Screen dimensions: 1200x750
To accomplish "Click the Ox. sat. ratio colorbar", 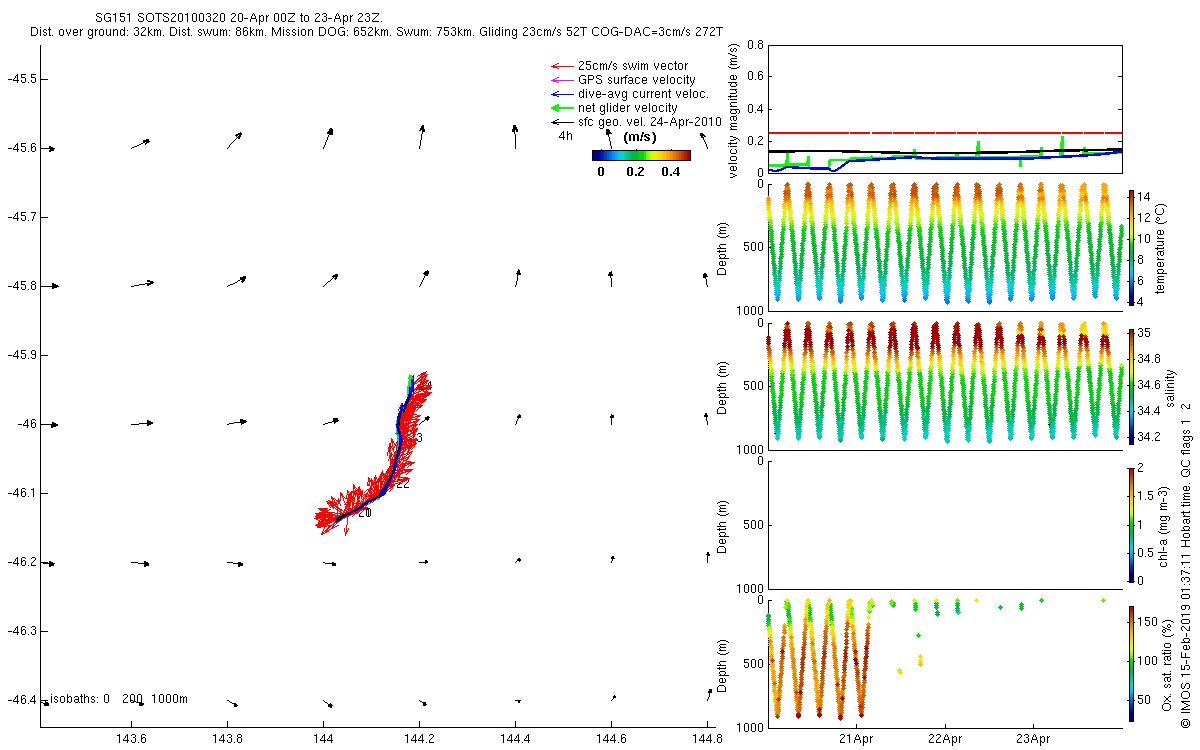I will (1131, 662).
